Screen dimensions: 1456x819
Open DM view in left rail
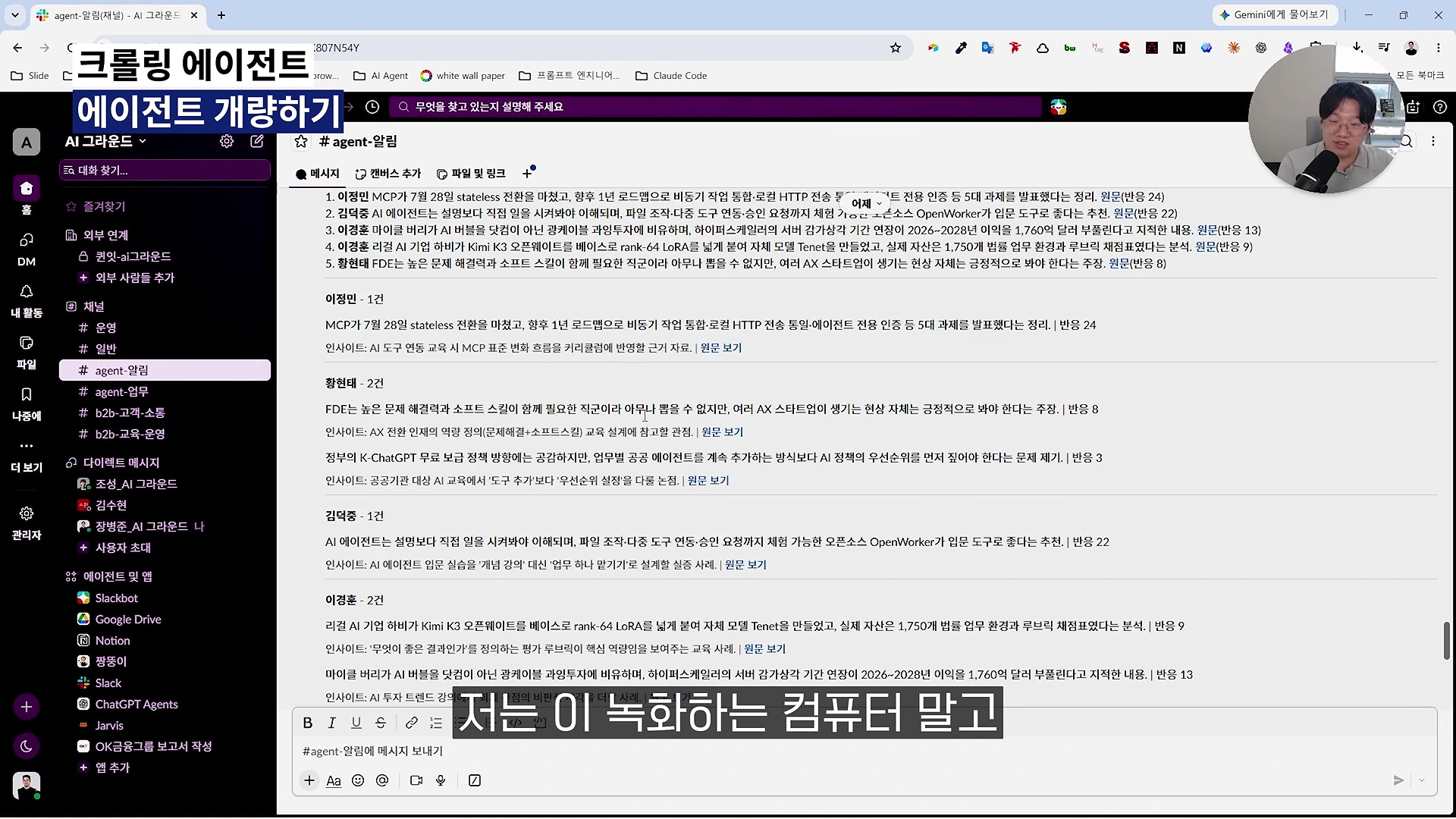point(27,249)
